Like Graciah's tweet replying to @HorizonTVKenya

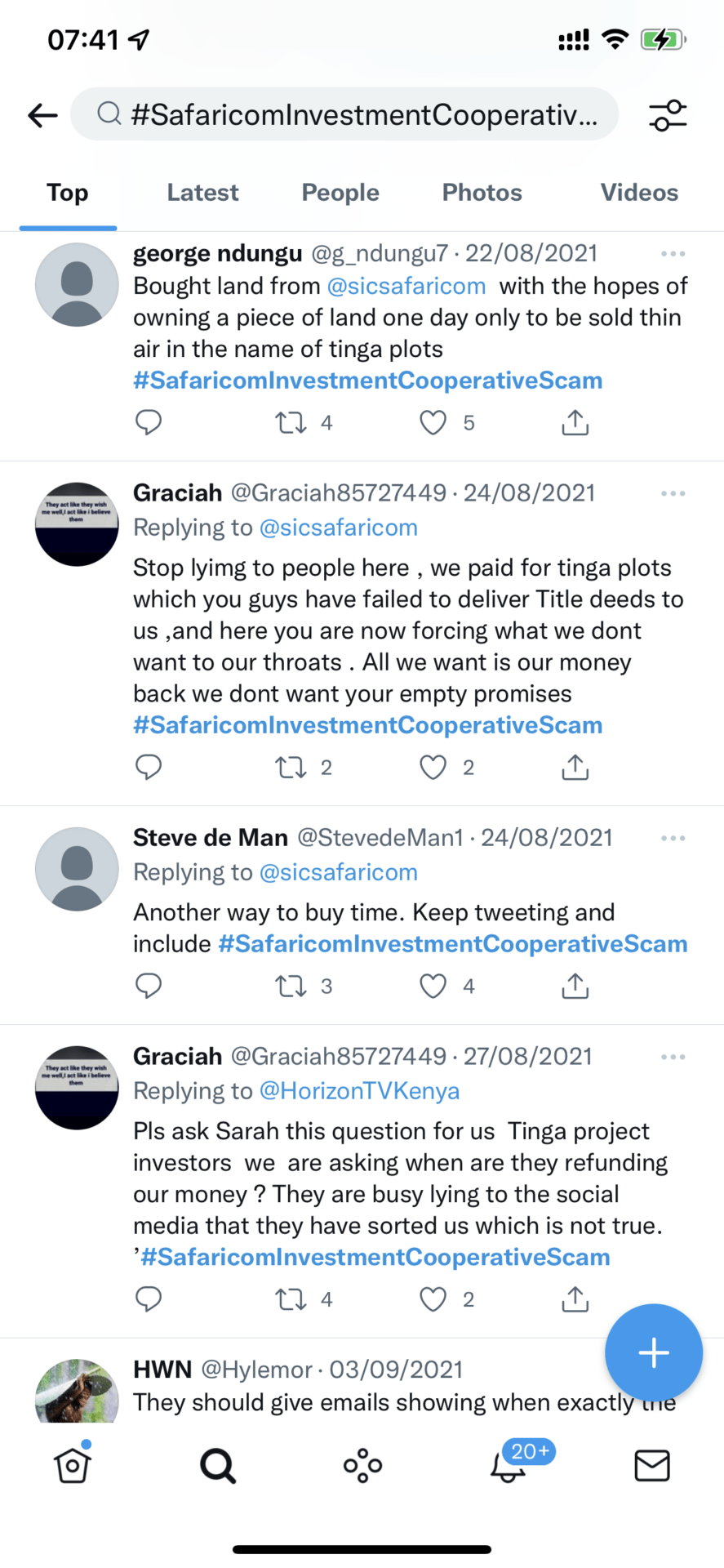coord(433,1299)
